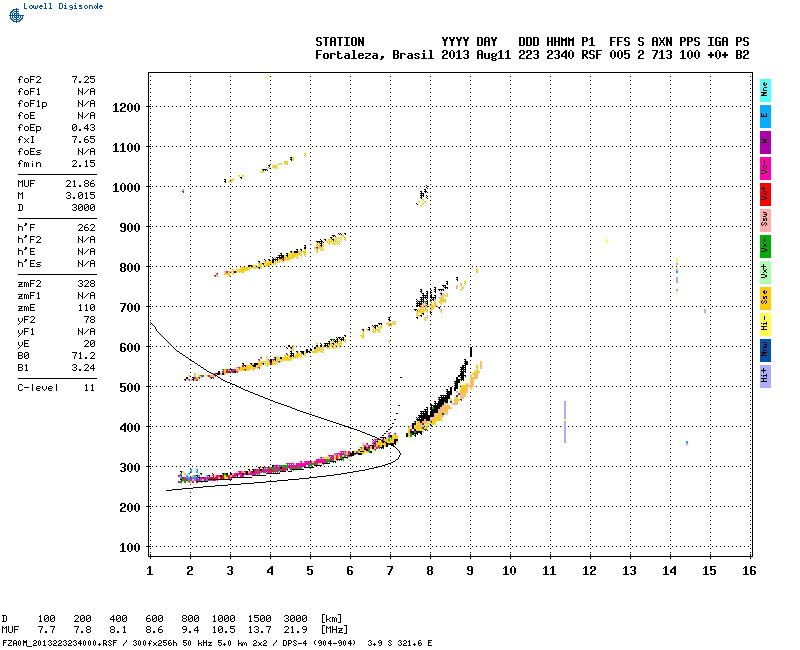The height and width of the screenshot is (650, 800).
Task: Select the red Vo+ legend swatch
Action: click(x=765, y=194)
